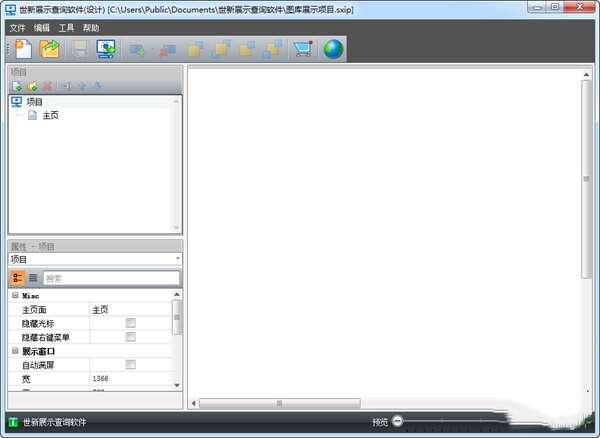Click the New project toolbar icon
The width and height of the screenshot is (600, 438).
22,48
